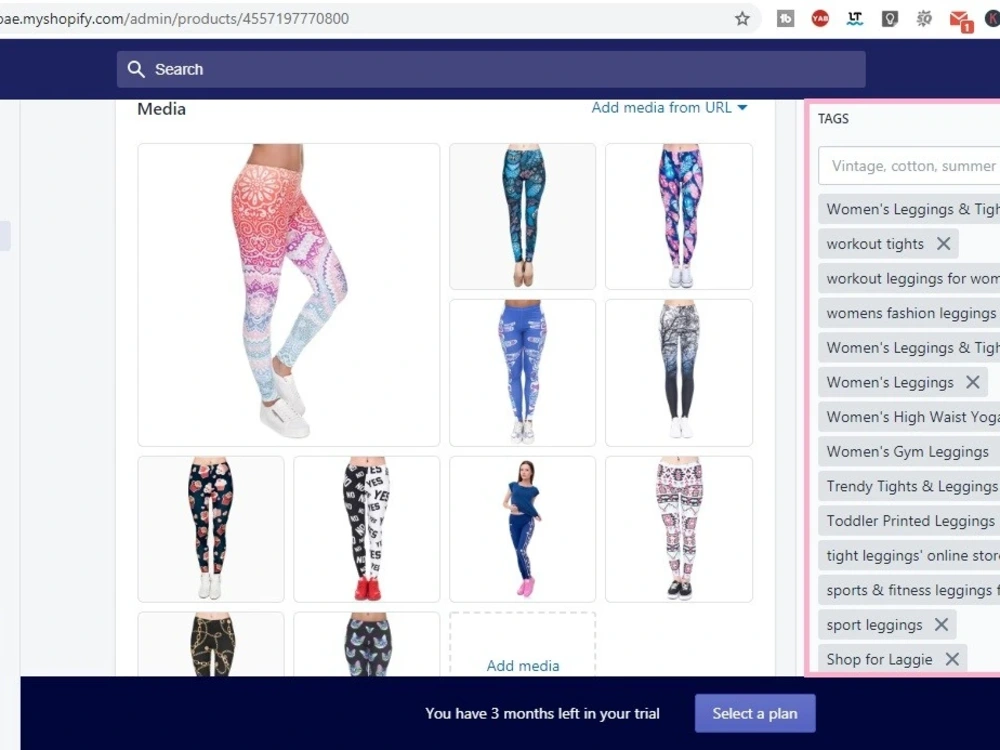Screen dimensions: 1000x750
Task: Click the 'Trendy Tights & Leggings' tag
Action: coord(911,486)
